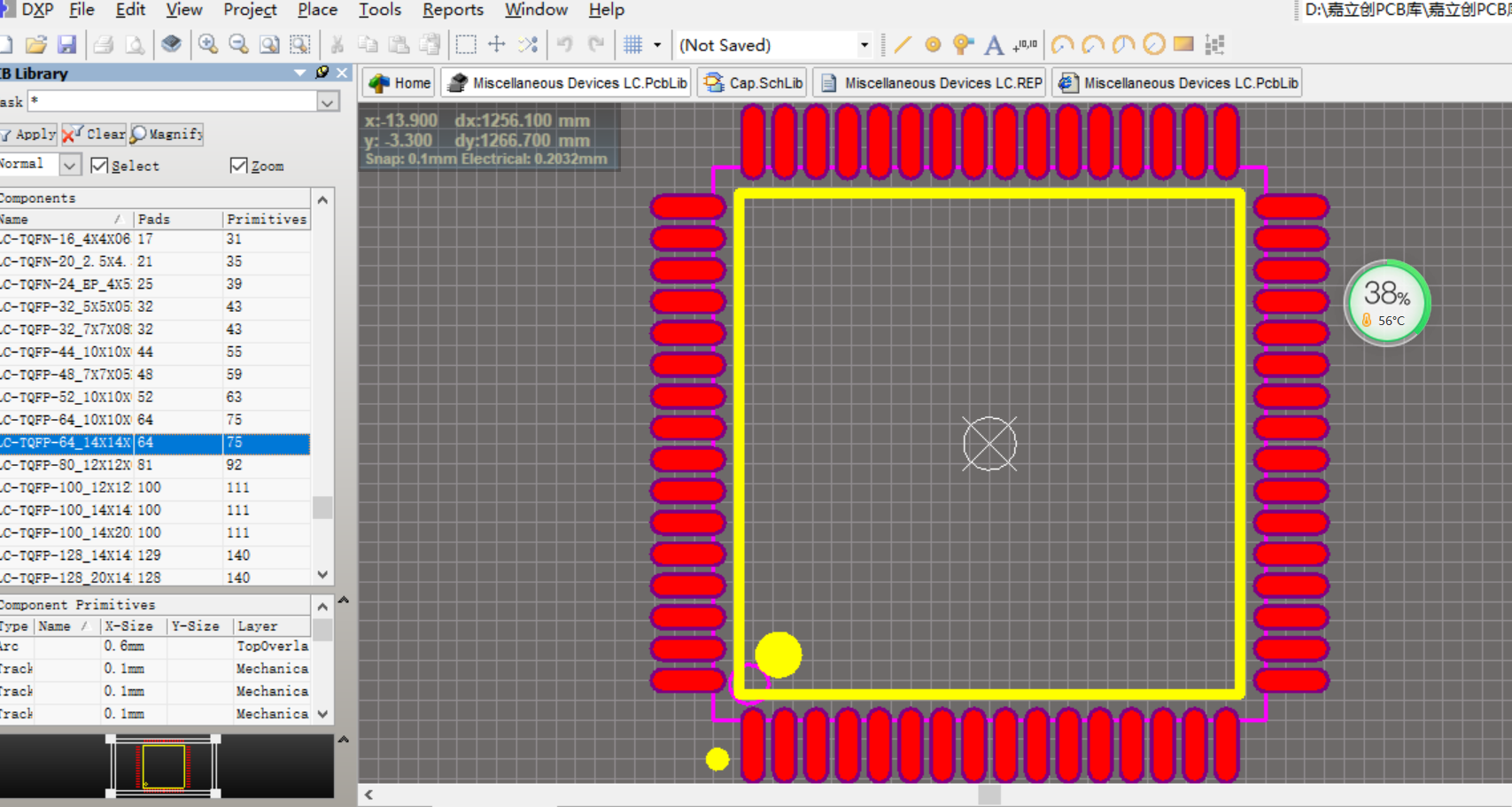Click the Paste Special icon

(430, 44)
